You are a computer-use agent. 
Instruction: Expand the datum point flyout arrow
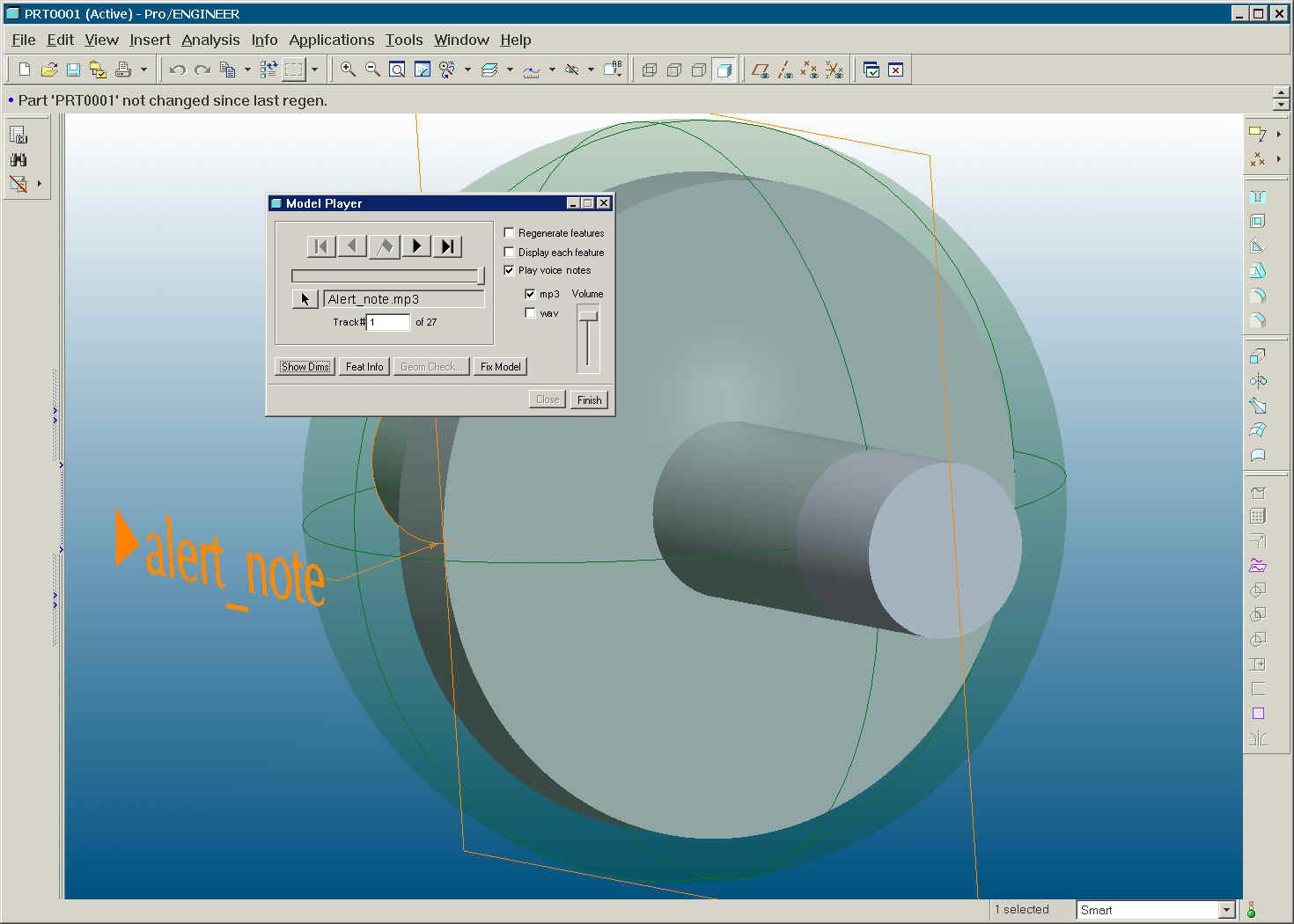click(x=1278, y=159)
